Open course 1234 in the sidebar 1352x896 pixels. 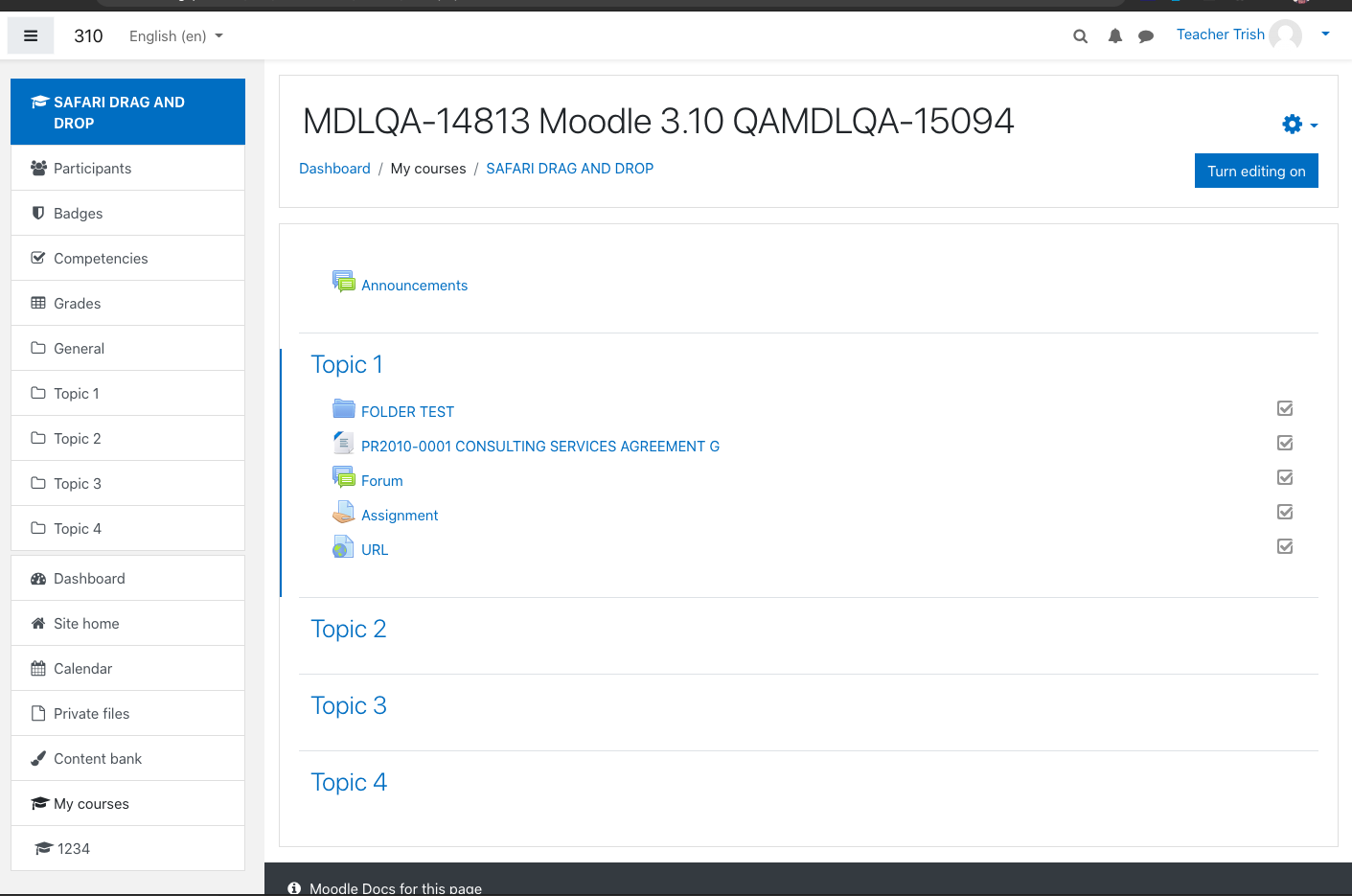tap(127, 848)
